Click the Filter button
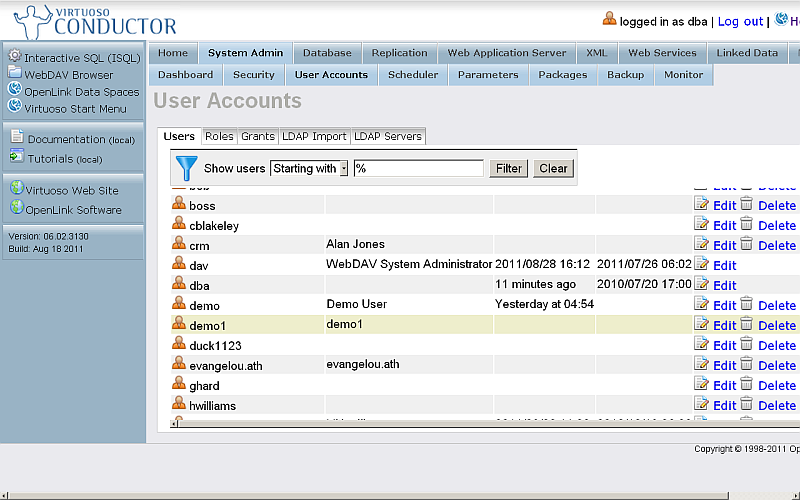The width and height of the screenshot is (800, 500). (x=509, y=168)
